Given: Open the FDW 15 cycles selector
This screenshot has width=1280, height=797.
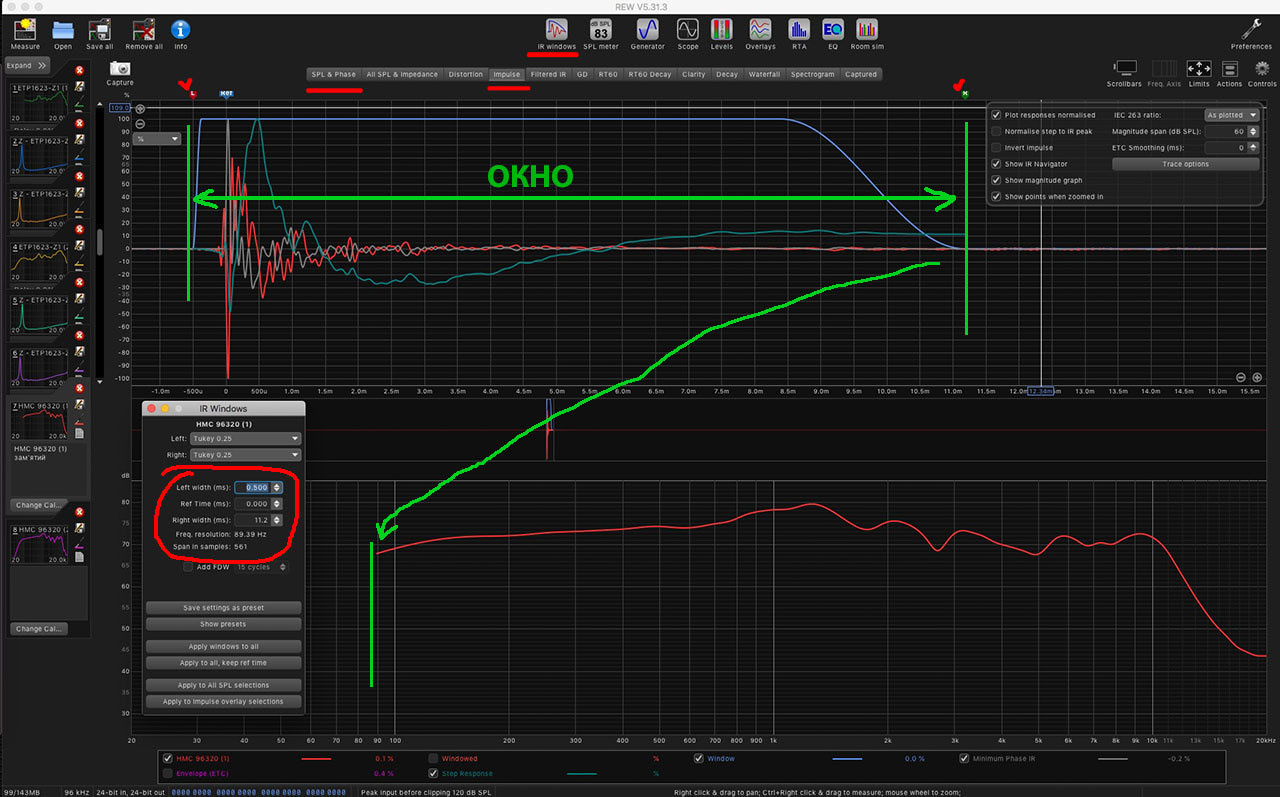Looking at the screenshot, I should coord(260,567).
